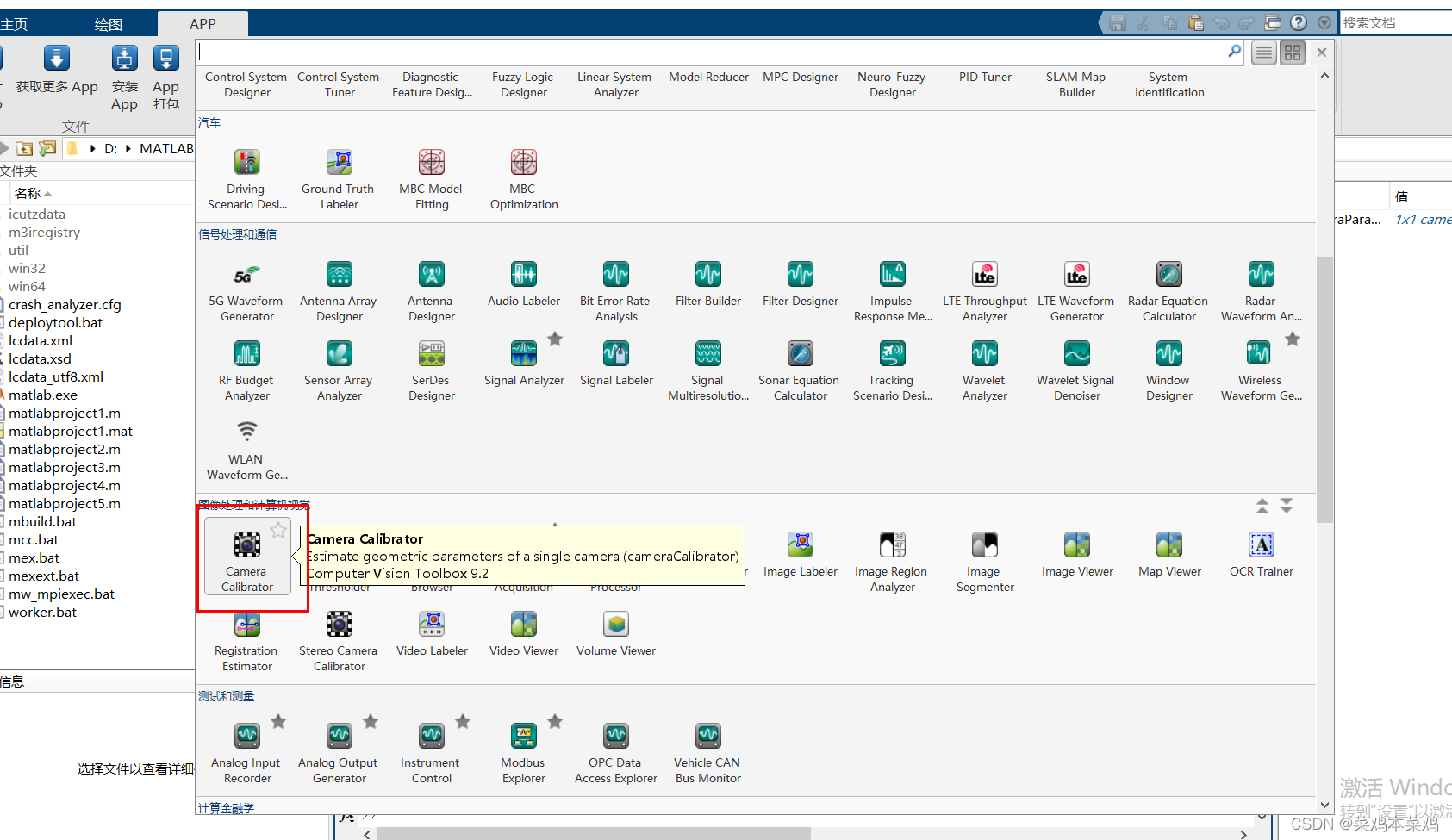Viewport: 1452px width, 840px height.
Task: Open Signal Analyzer app
Action: coord(524,364)
